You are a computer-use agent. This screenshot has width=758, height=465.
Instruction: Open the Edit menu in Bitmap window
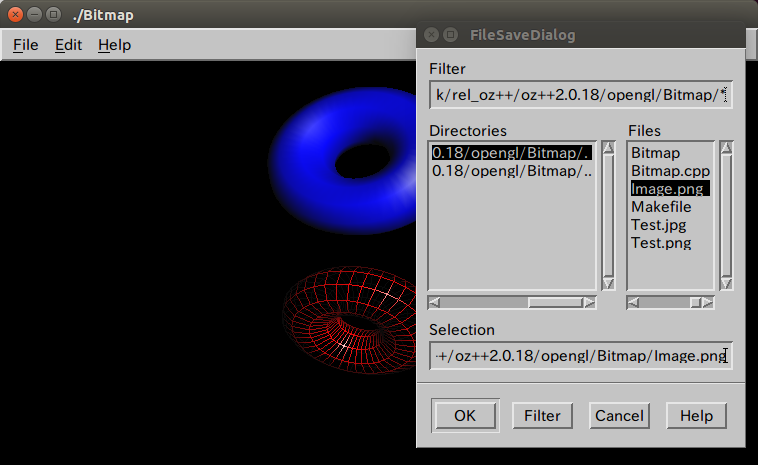68,45
